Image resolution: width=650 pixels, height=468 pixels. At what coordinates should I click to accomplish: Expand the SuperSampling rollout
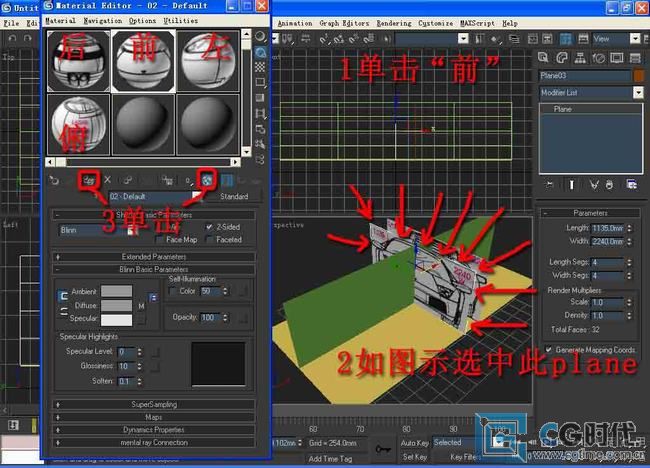[154, 404]
